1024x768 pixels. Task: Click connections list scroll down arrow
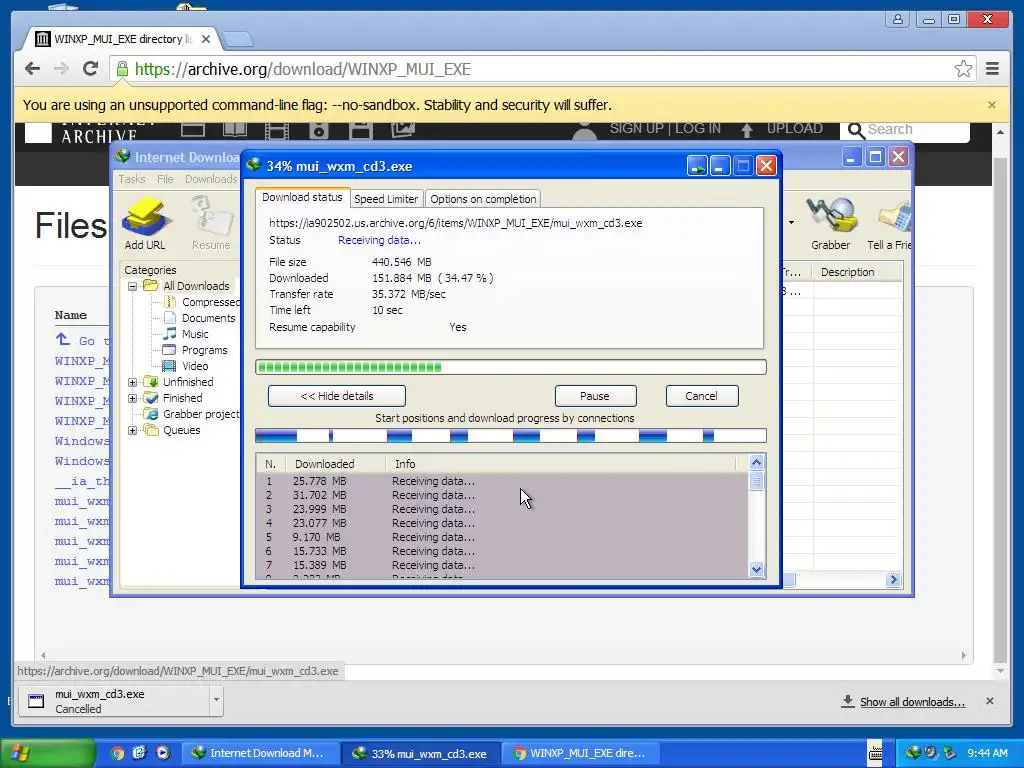coord(756,569)
